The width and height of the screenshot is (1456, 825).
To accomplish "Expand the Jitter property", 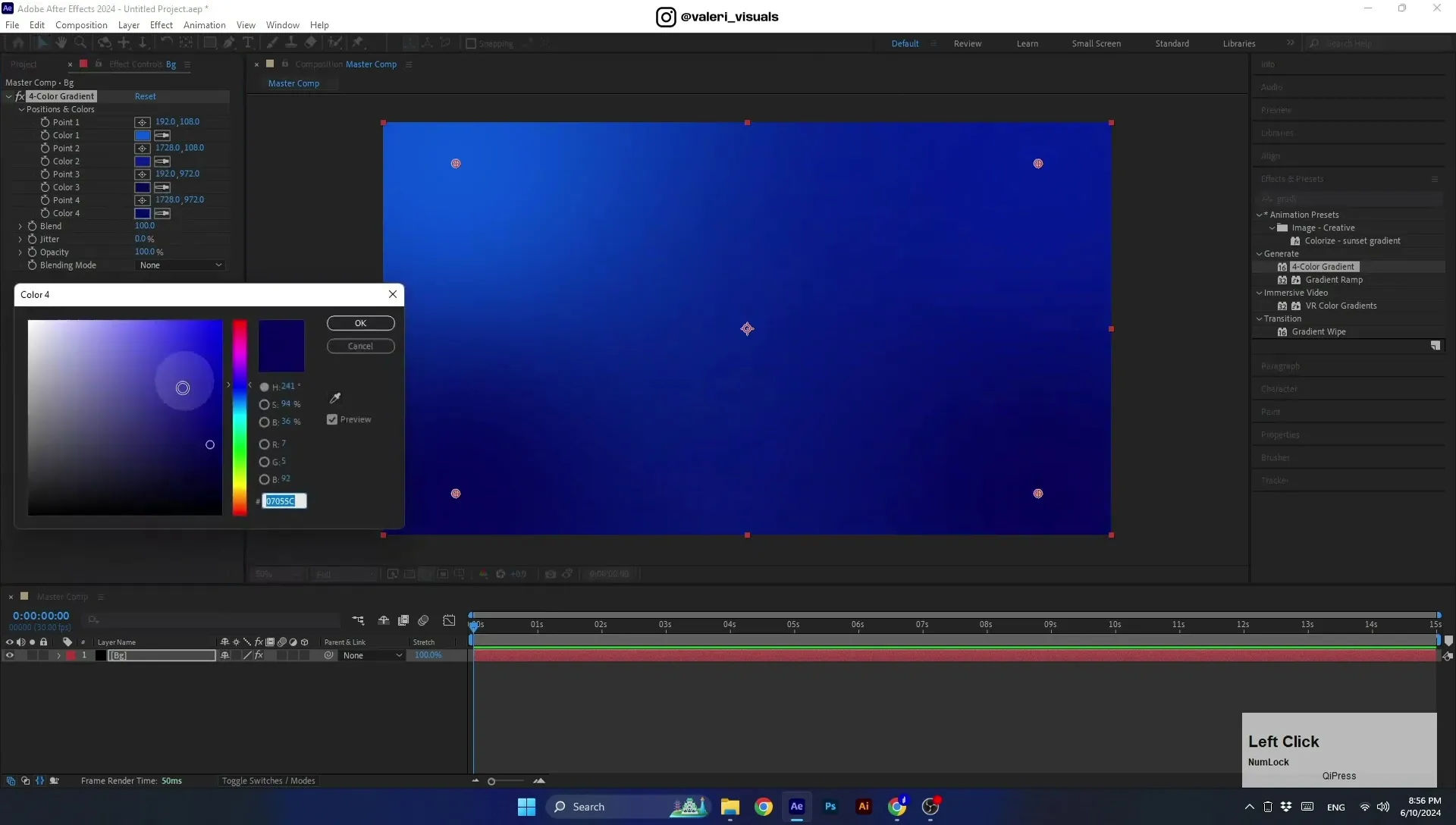I will click(x=20, y=239).
